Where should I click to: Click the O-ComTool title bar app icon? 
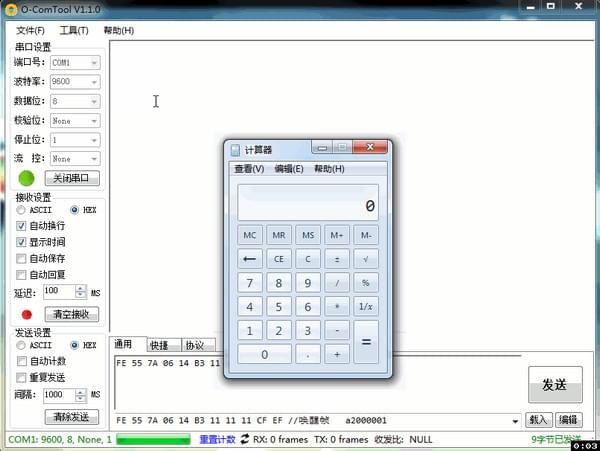tap(11, 9)
